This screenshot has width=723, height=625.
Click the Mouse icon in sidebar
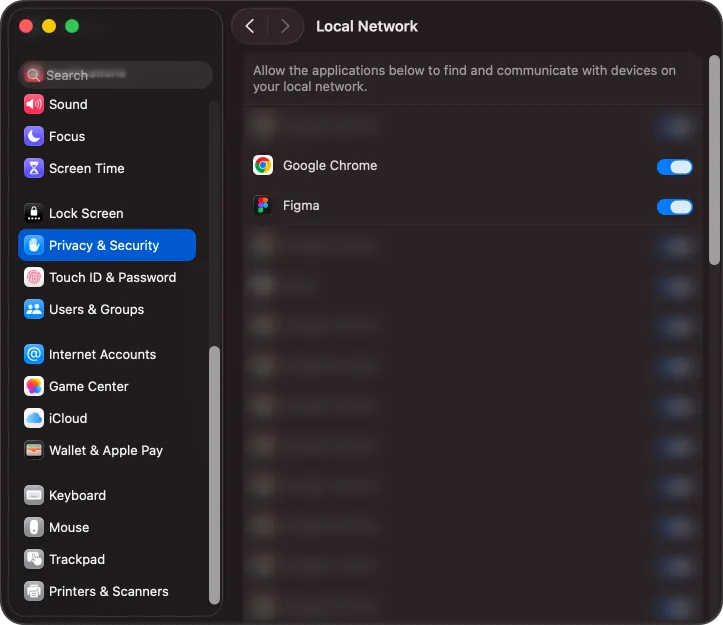34,527
